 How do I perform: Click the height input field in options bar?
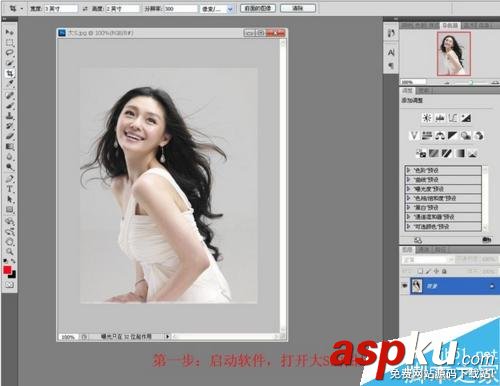[x=122, y=9]
